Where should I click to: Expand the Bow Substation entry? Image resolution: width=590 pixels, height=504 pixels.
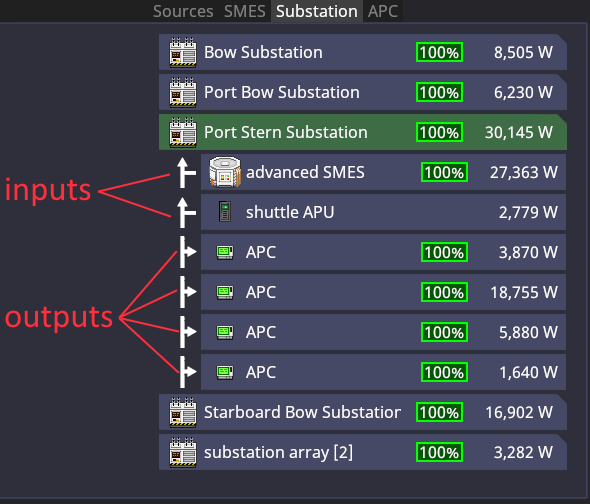click(x=363, y=52)
